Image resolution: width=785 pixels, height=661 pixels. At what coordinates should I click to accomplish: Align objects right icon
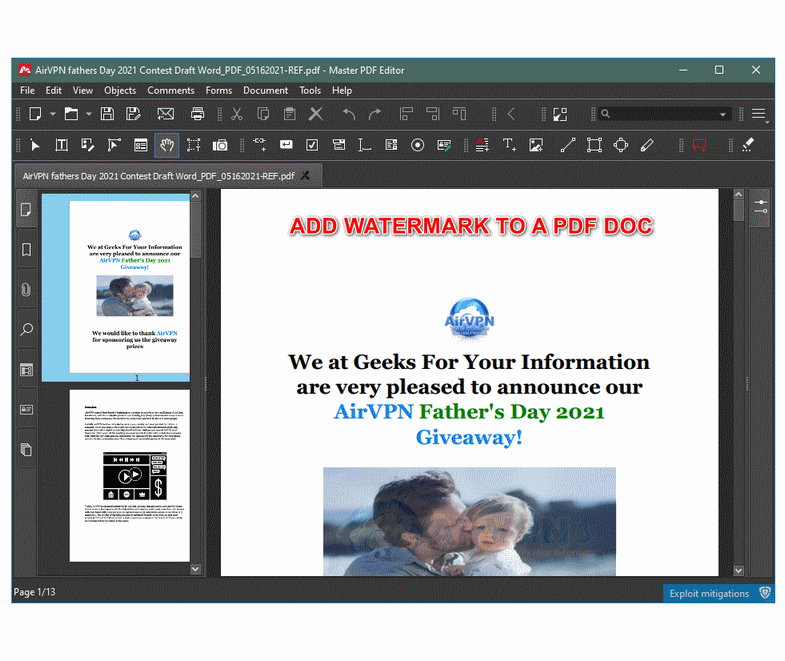tap(433, 114)
